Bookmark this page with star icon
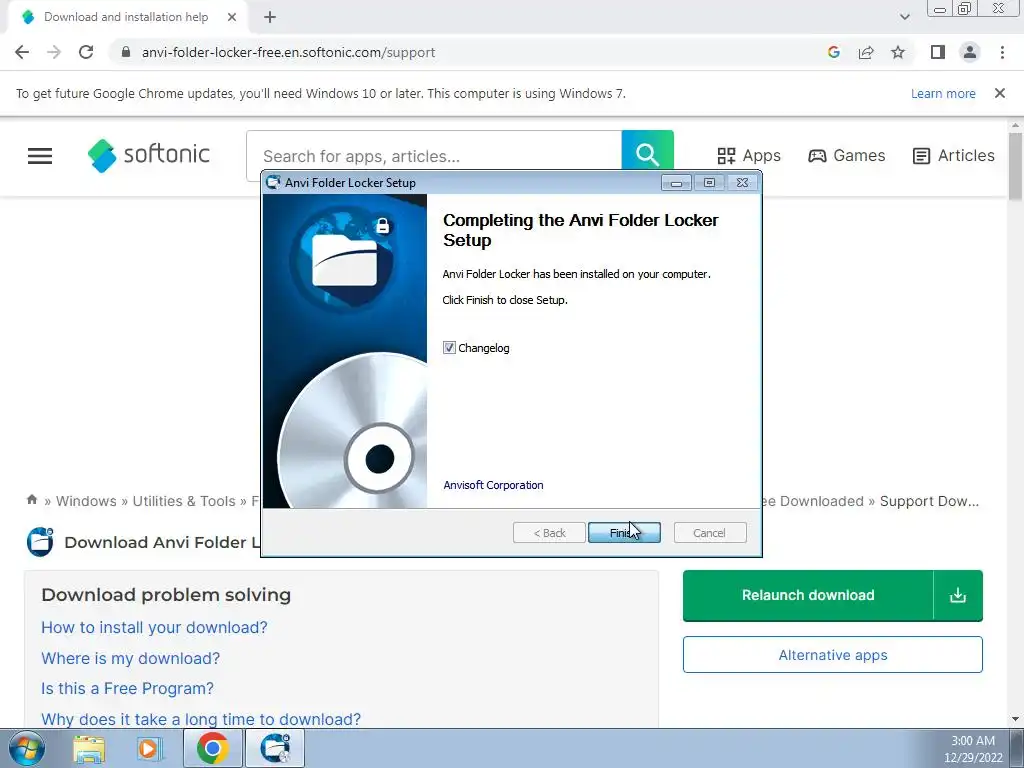Viewport: 1024px width, 768px height. click(898, 52)
